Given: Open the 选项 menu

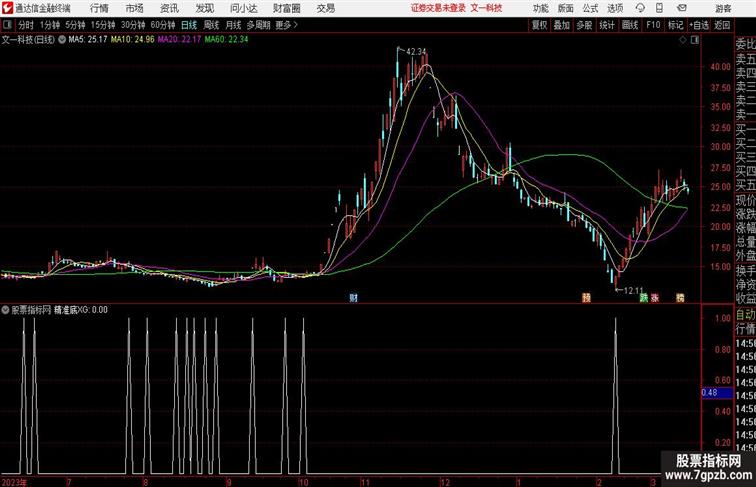Looking at the screenshot, I should [615, 8].
